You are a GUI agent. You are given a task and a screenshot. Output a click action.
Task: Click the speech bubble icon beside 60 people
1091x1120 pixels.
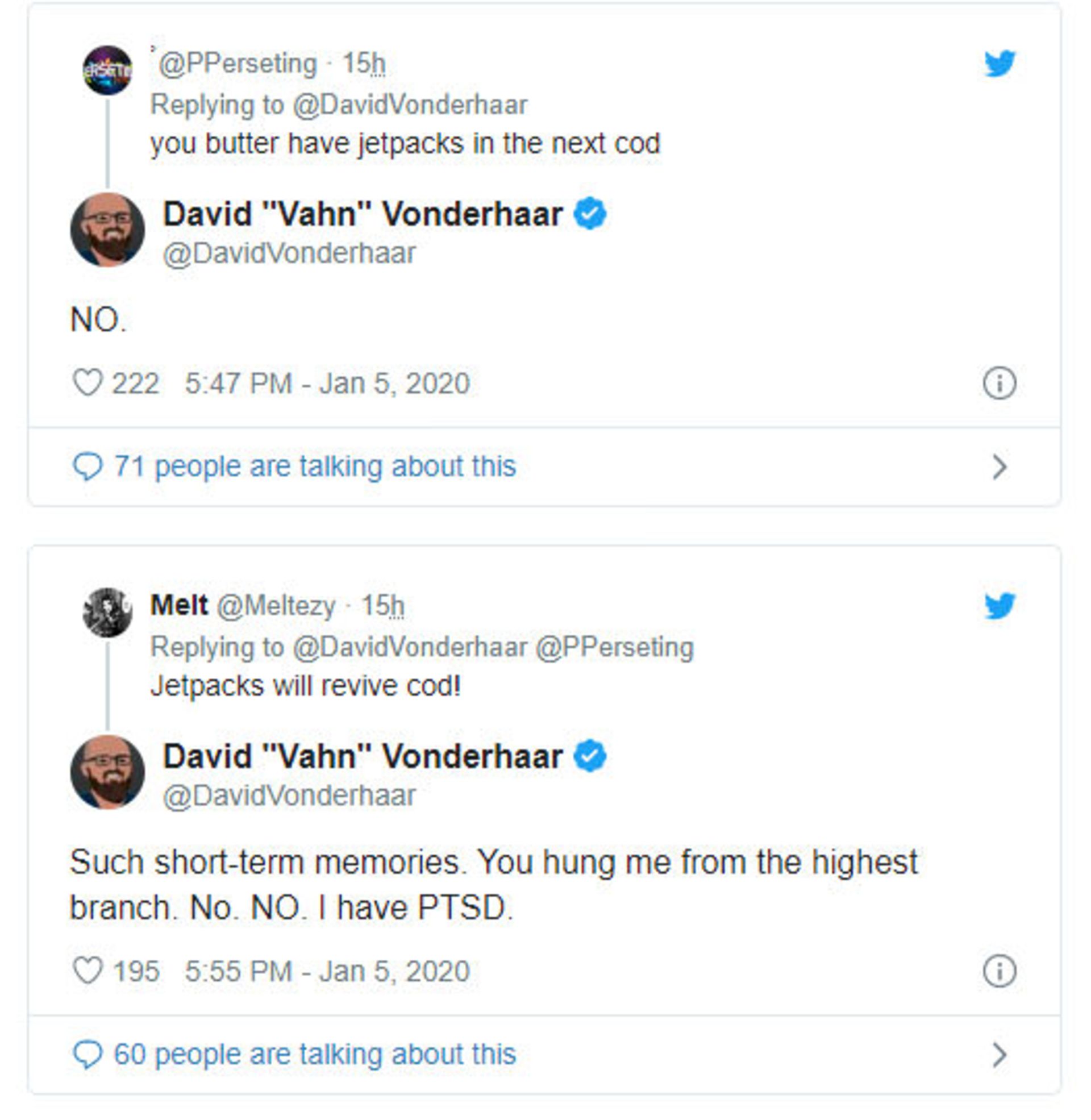coord(88,1054)
